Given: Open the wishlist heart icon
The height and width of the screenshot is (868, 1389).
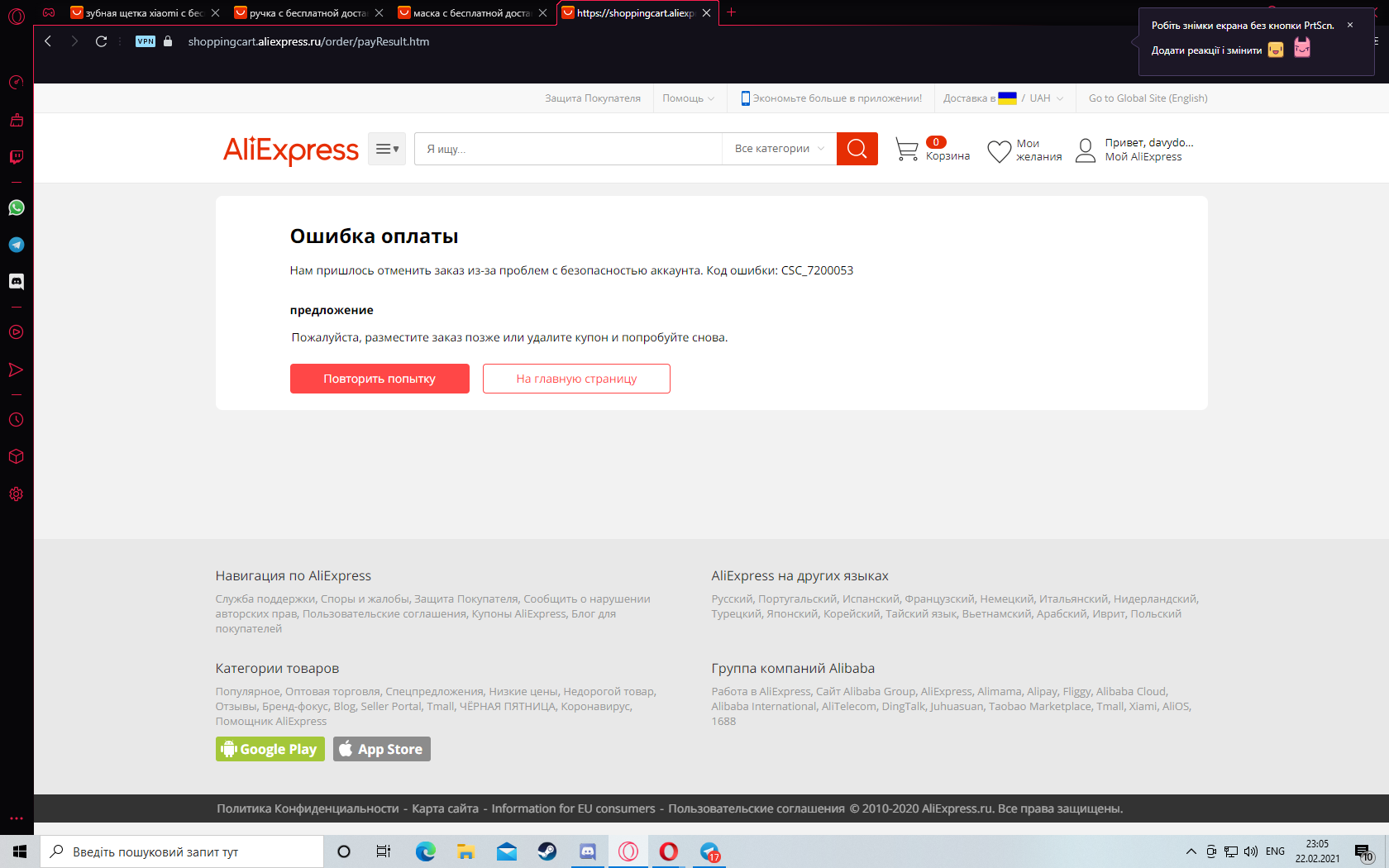Looking at the screenshot, I should 999,150.
